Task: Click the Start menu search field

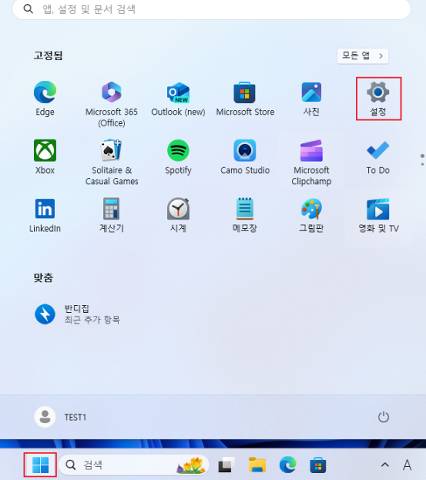Action: click(x=211, y=9)
